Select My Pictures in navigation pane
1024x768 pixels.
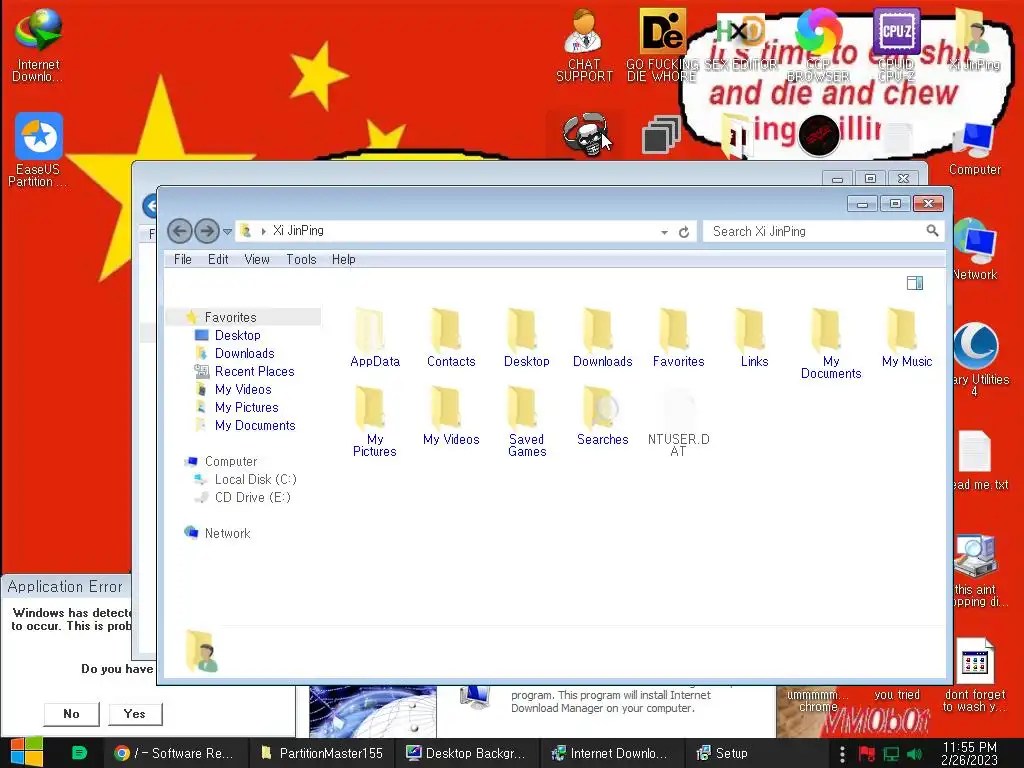coord(246,408)
